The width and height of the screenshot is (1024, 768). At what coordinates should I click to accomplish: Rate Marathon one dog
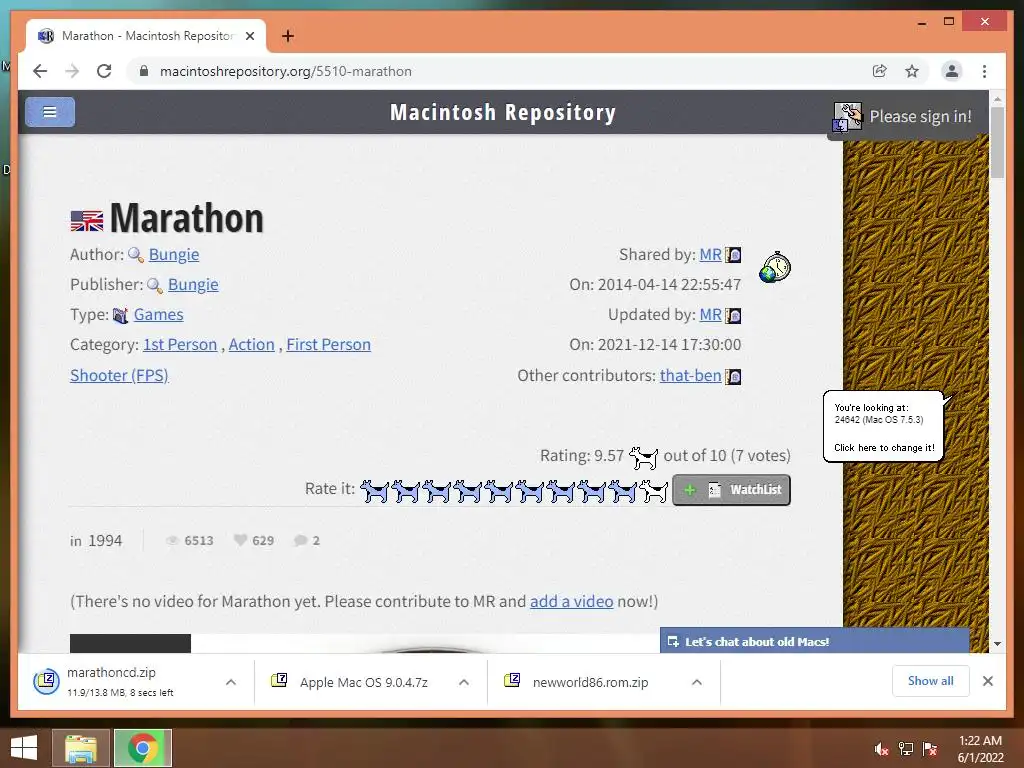click(375, 490)
